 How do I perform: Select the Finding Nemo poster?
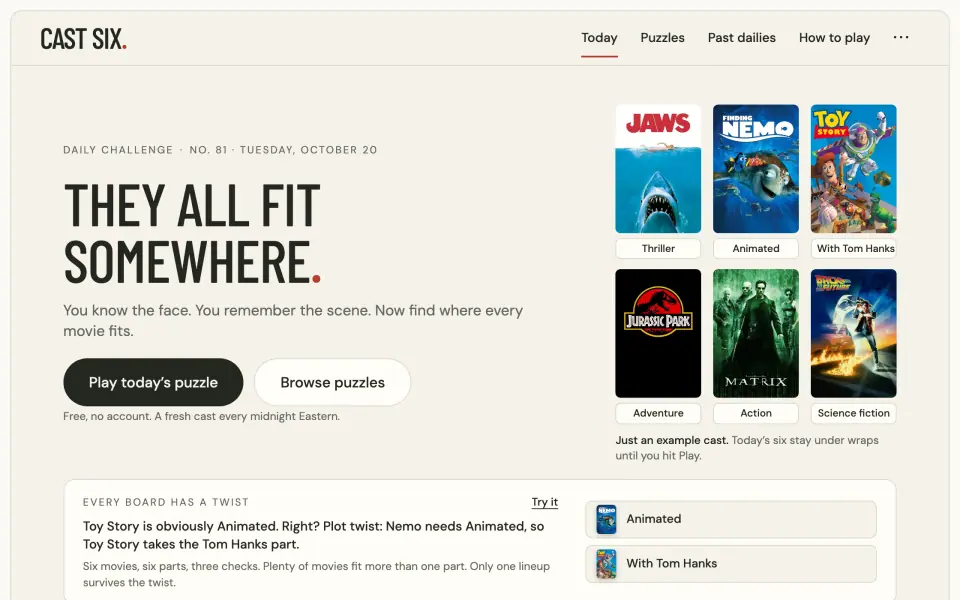click(x=756, y=169)
